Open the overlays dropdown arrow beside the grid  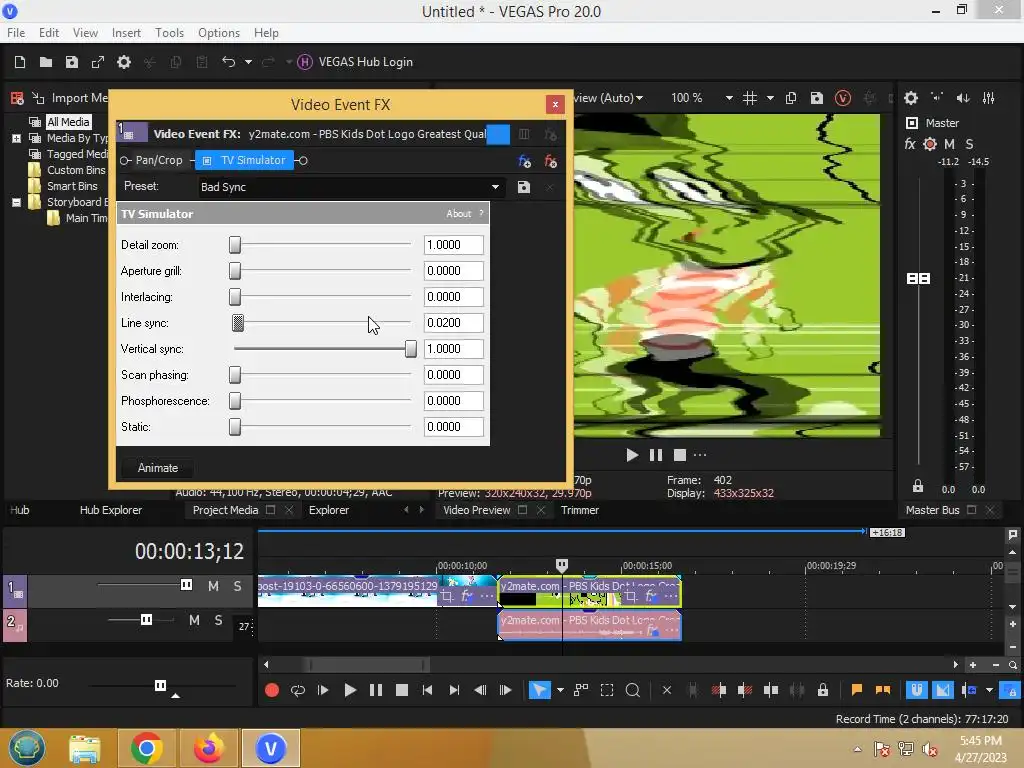(771, 98)
